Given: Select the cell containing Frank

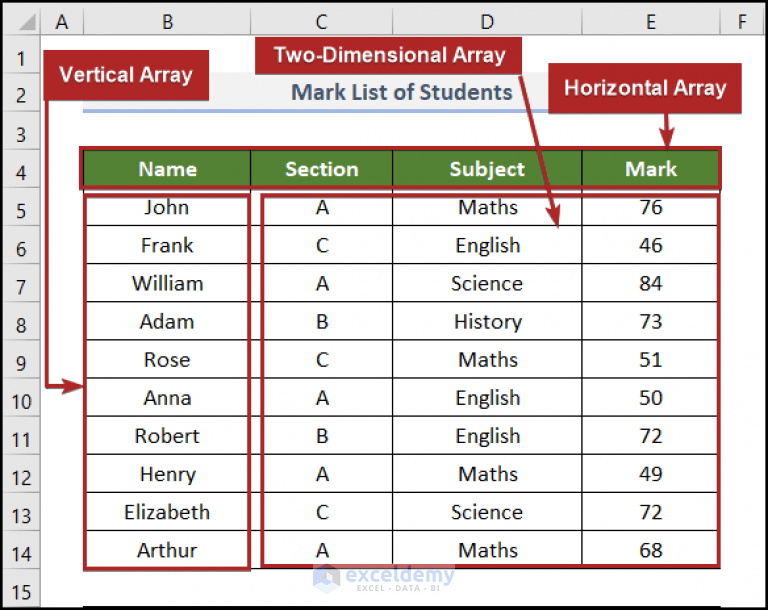Looking at the screenshot, I should [167, 245].
